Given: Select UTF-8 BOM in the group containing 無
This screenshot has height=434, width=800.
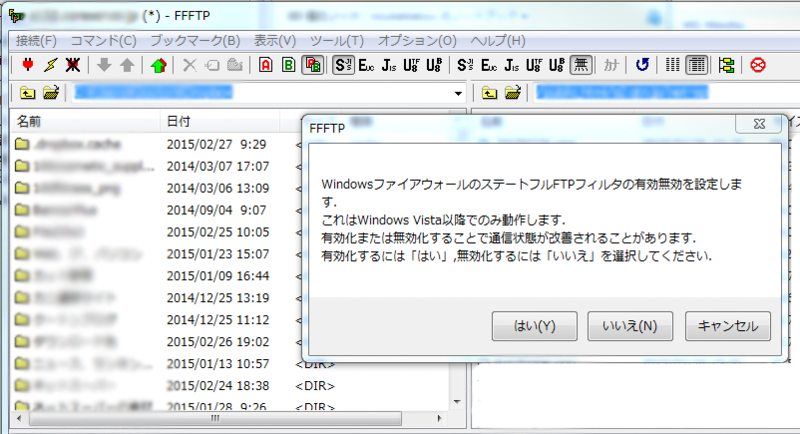Looking at the screenshot, I should click(x=557, y=65).
